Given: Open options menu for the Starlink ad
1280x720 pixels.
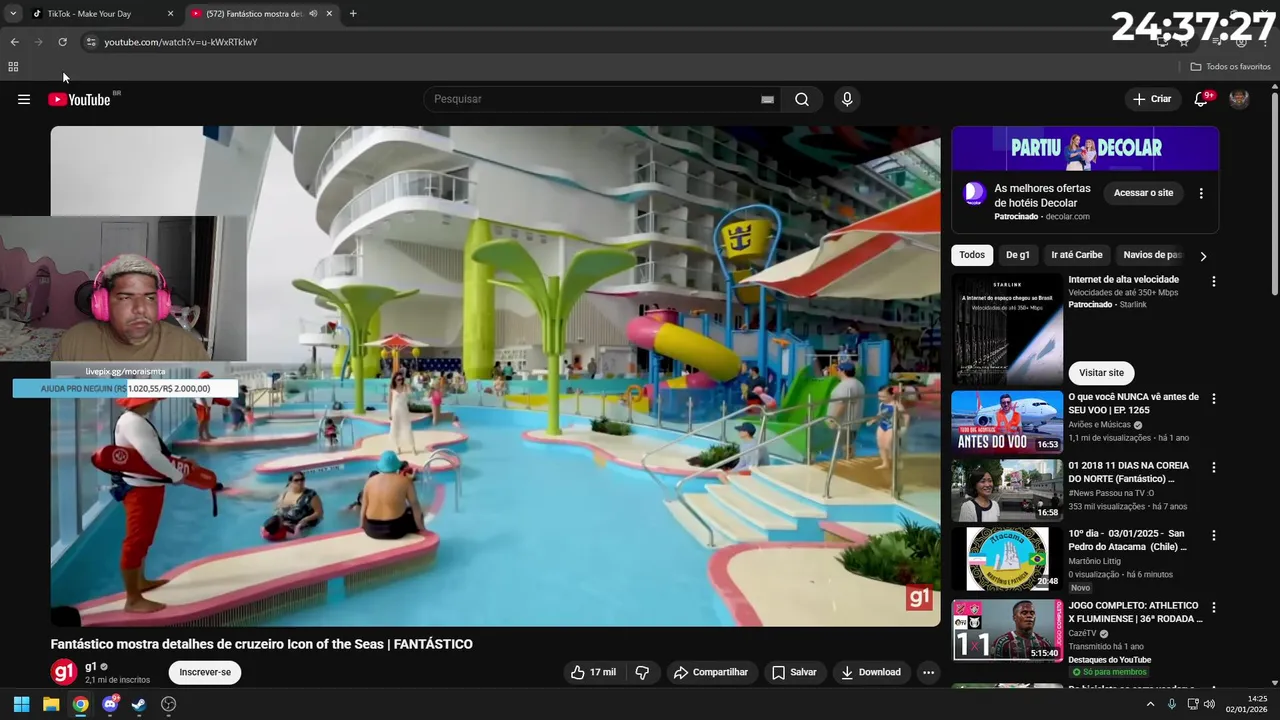Looking at the screenshot, I should (1213, 282).
